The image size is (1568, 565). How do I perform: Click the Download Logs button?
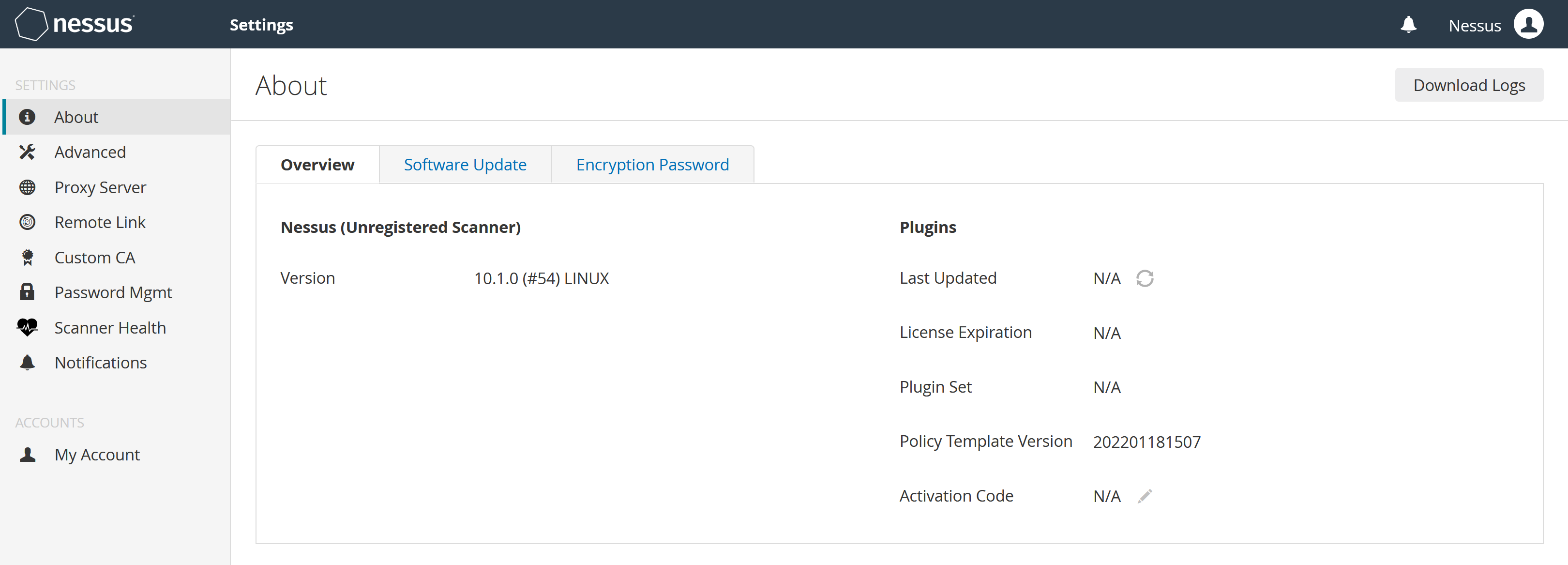click(1469, 85)
